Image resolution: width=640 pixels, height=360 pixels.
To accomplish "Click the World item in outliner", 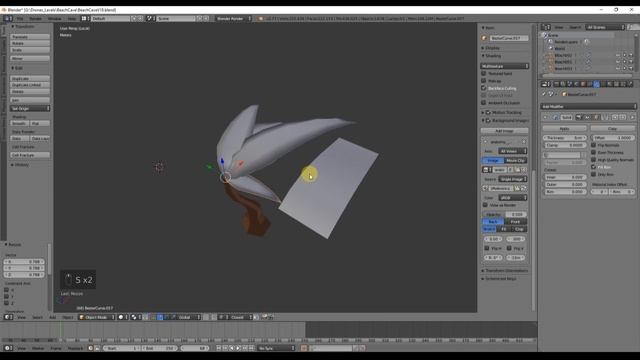I will (560, 48).
